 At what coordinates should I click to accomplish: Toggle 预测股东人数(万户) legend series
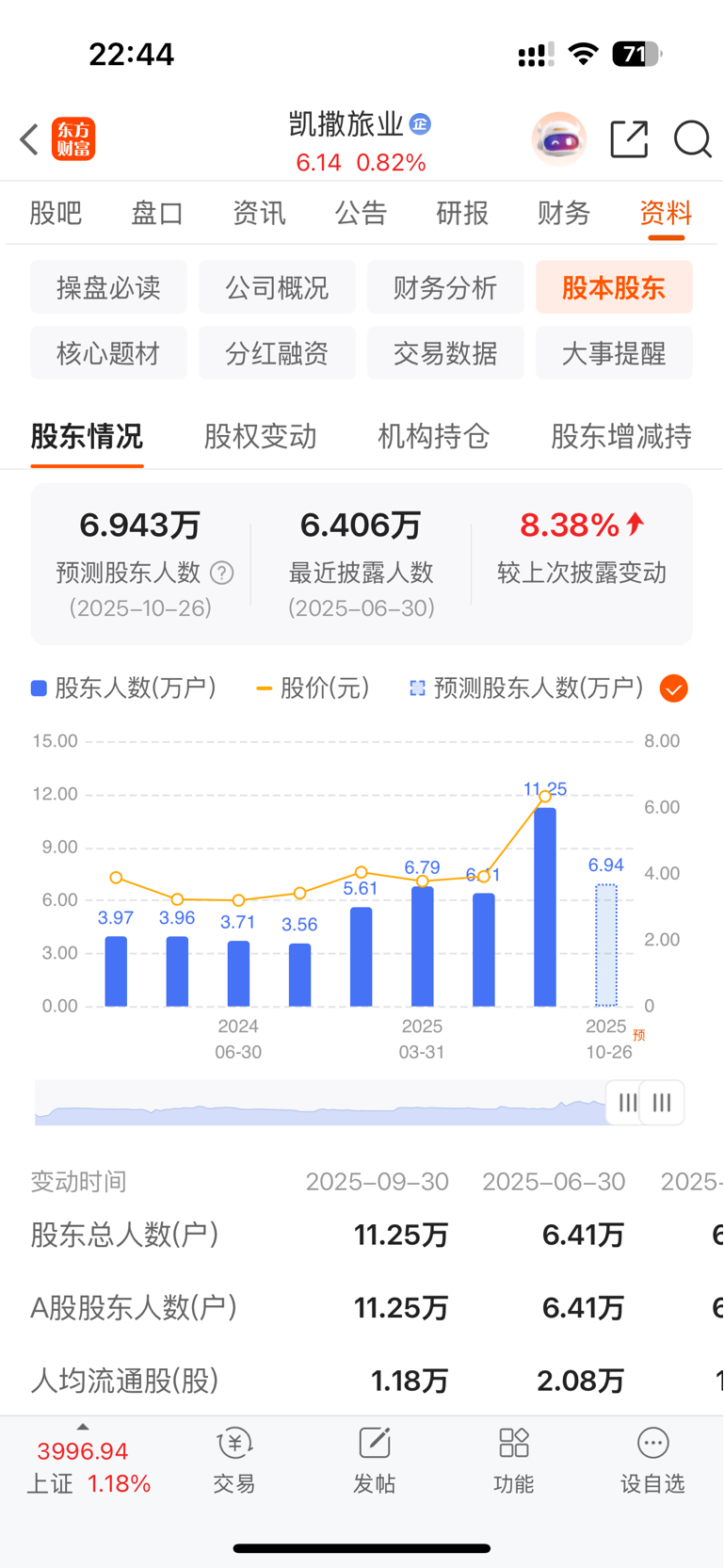click(527, 688)
